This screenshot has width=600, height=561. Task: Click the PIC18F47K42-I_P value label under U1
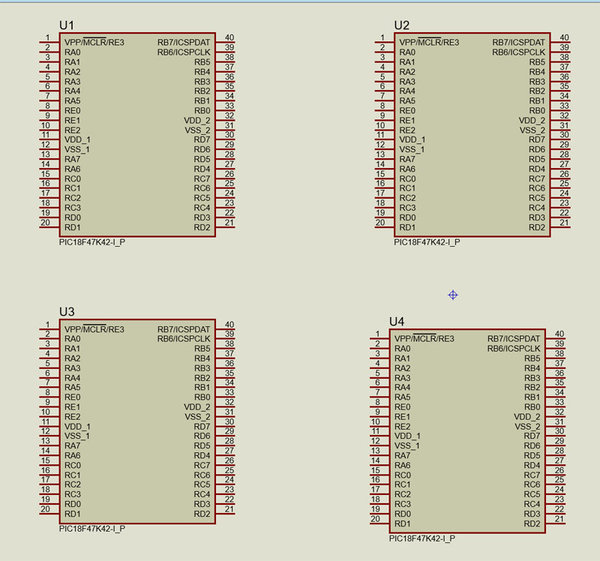tap(92, 242)
